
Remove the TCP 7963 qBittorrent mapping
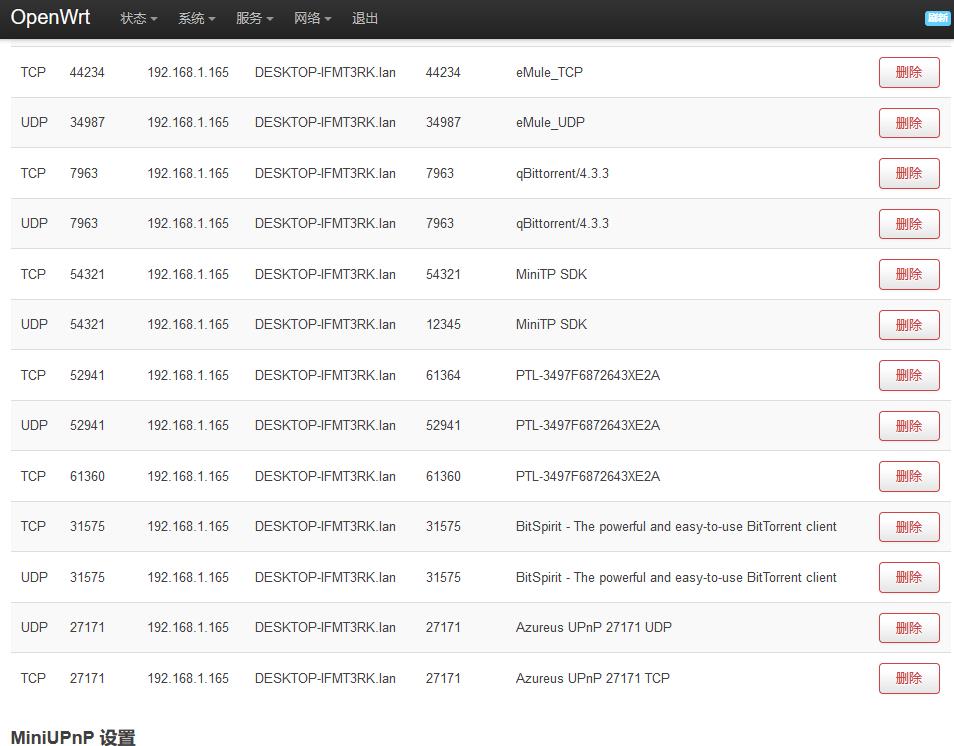(908, 174)
